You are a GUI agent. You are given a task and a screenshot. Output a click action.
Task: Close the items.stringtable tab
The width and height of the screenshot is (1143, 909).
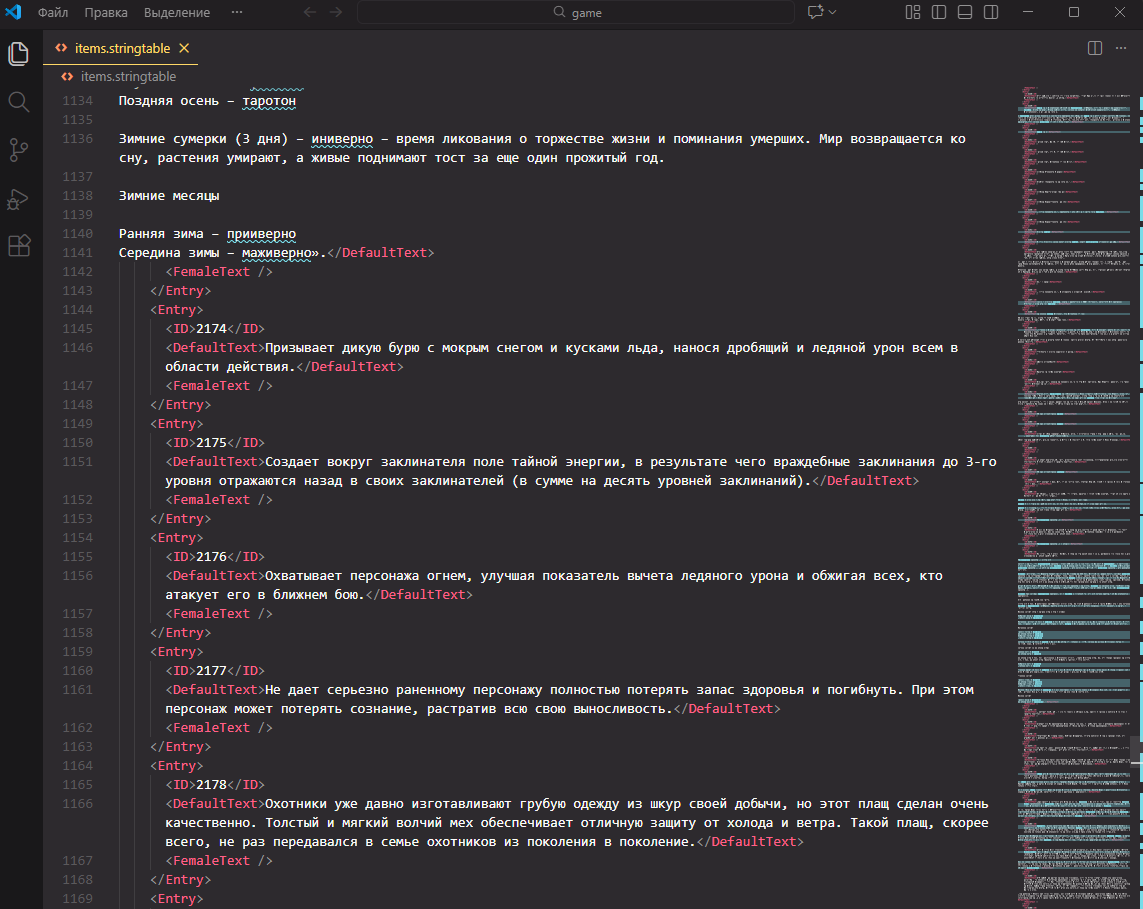click(184, 48)
